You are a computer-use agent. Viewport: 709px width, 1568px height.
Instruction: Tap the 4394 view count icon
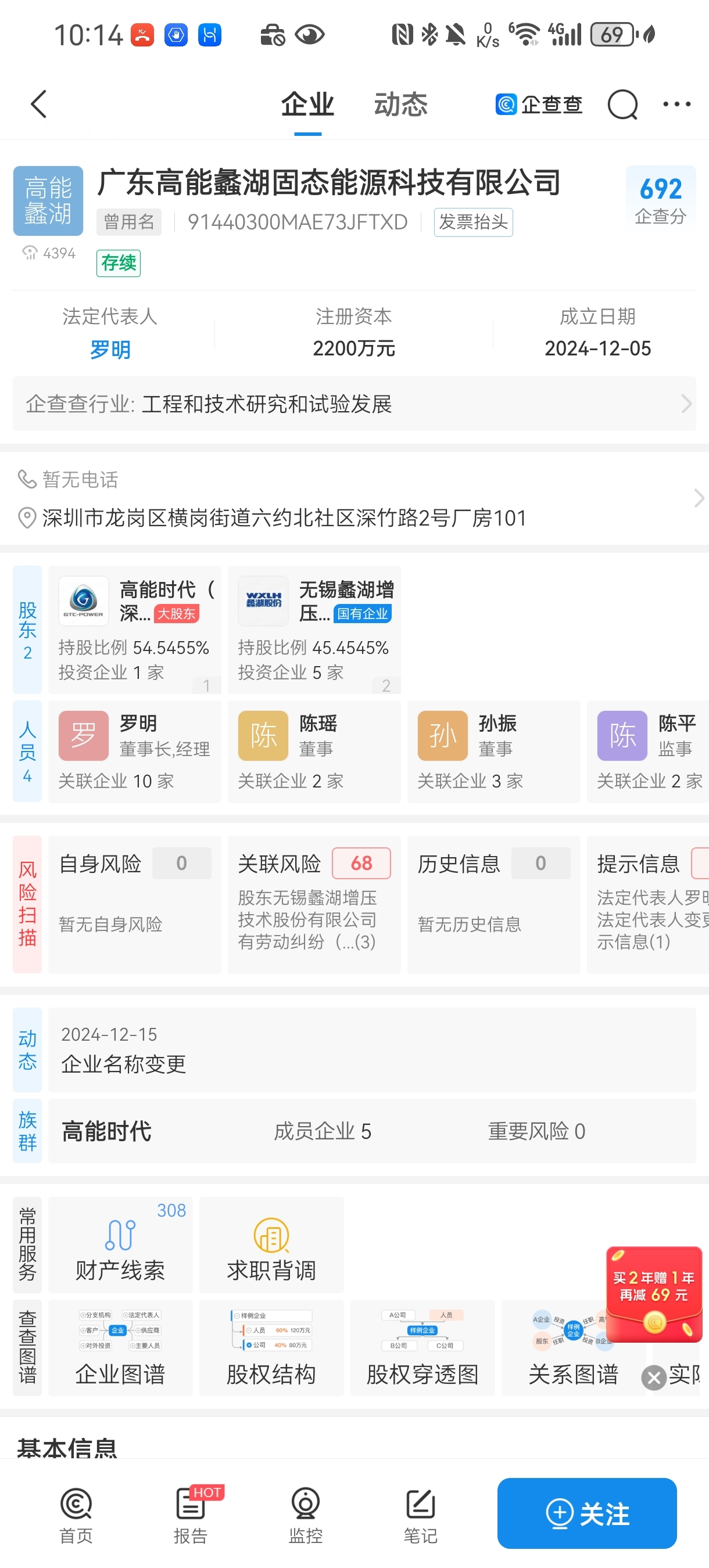30,253
